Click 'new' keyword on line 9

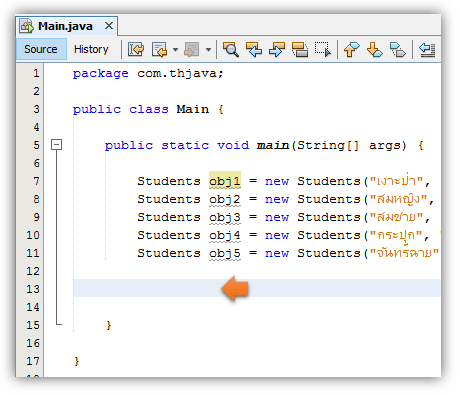point(277,217)
